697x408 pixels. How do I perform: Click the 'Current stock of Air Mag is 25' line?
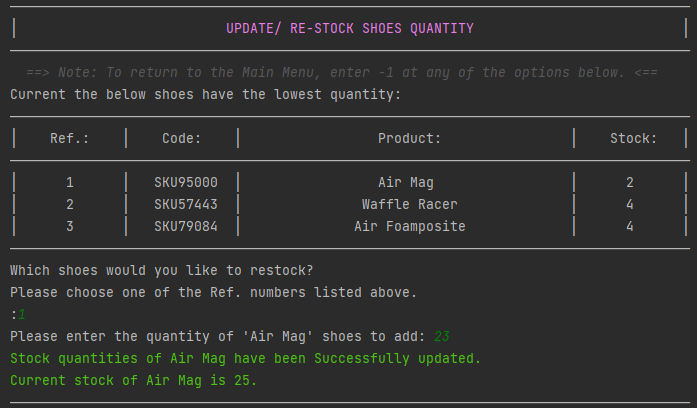pos(133,380)
